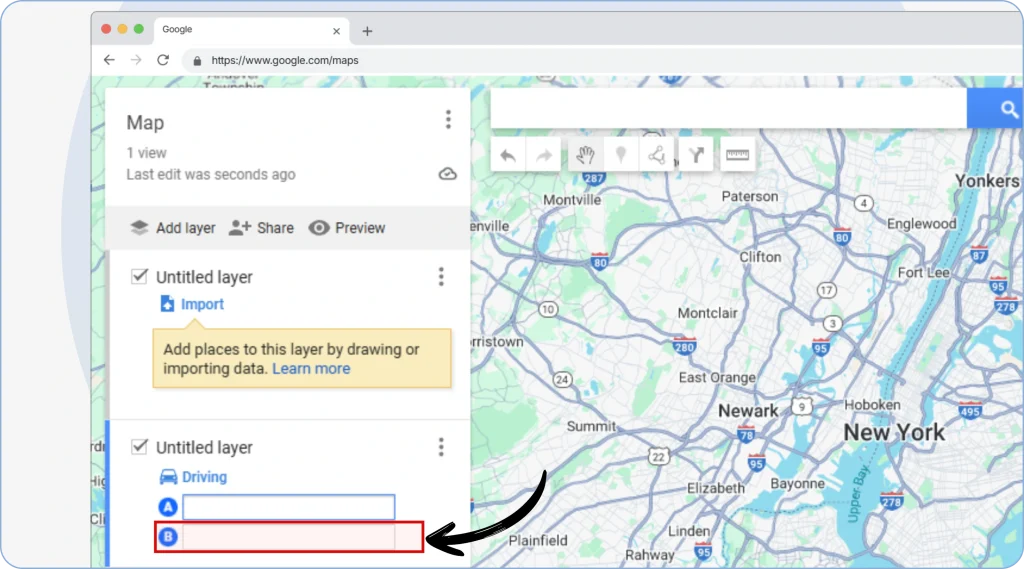Viewport: 1024px width, 569px height.
Task: Click the Newark label on map
Action: [x=748, y=411]
